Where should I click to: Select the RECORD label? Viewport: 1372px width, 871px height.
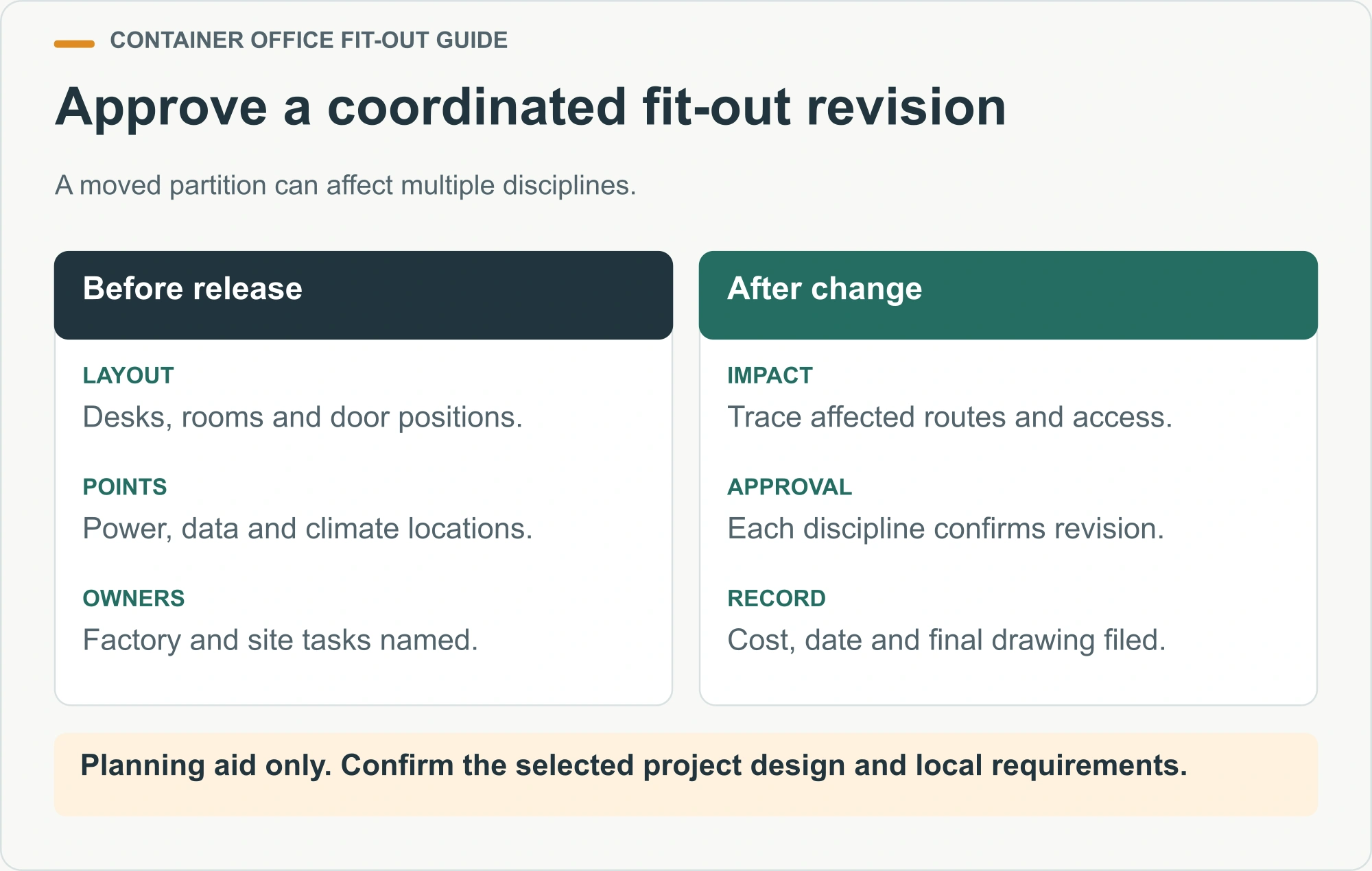(777, 599)
